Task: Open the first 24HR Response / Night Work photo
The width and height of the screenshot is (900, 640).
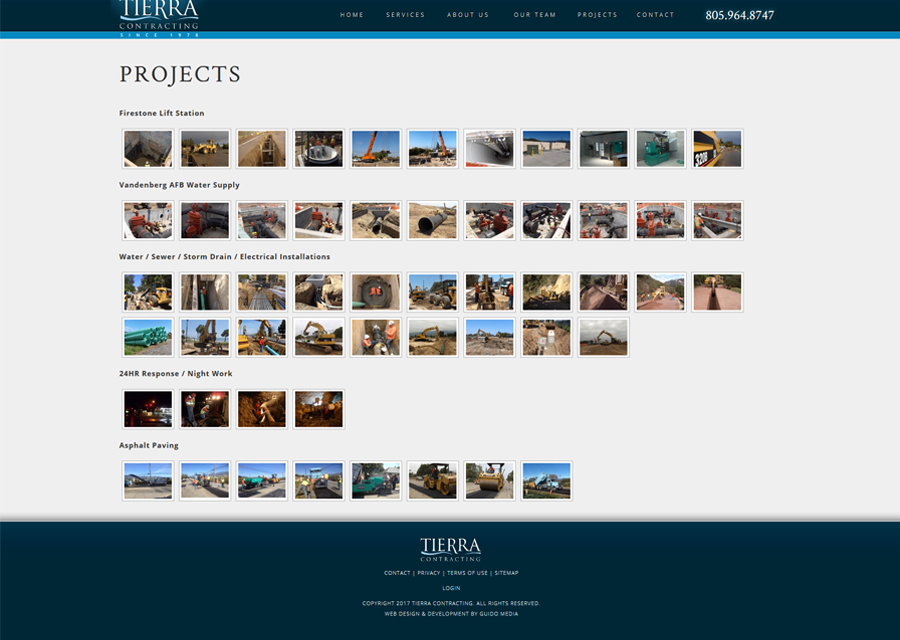Action: (147, 408)
